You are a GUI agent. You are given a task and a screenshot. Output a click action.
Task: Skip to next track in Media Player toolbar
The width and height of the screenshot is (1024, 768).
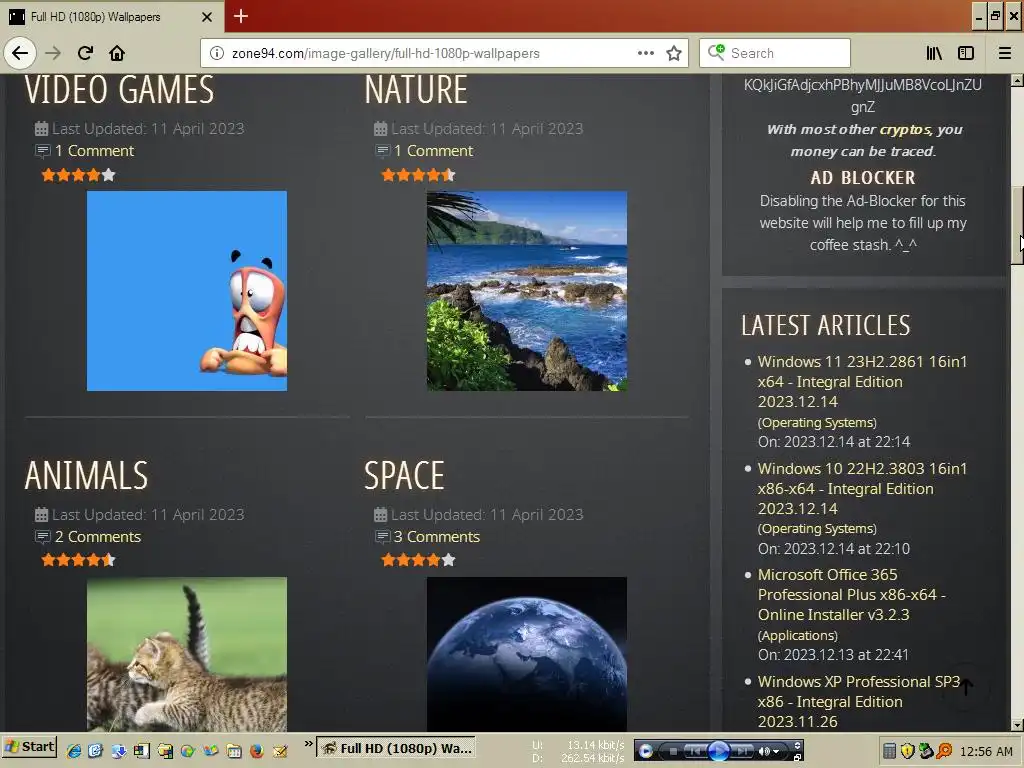(x=742, y=752)
